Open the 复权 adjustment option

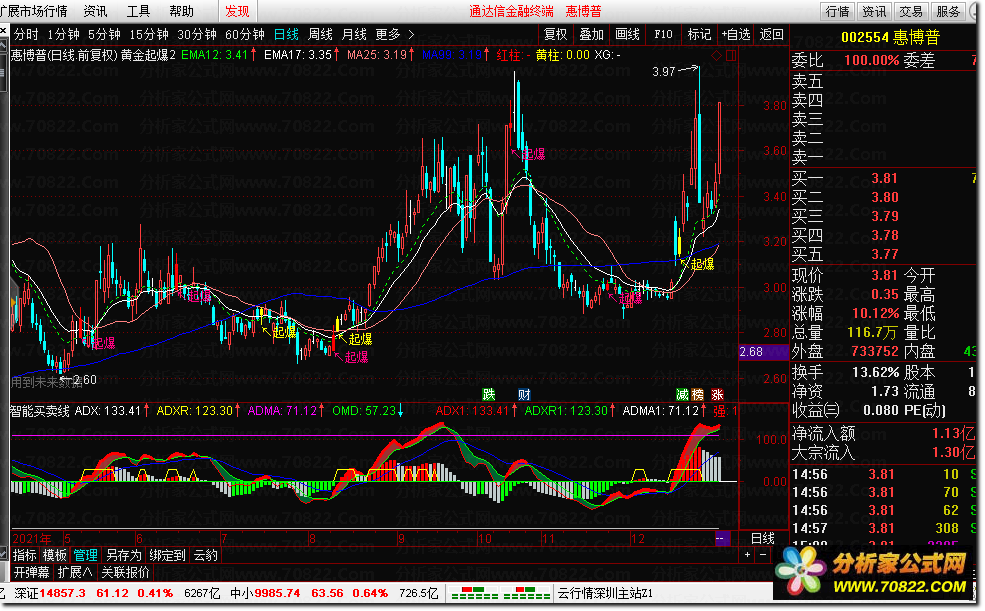coord(555,35)
